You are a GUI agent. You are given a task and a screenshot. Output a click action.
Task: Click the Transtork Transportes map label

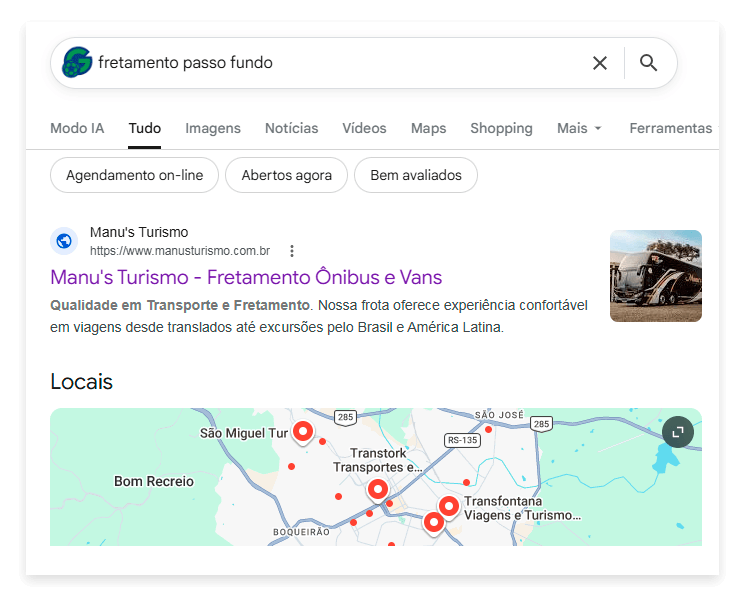click(x=378, y=460)
